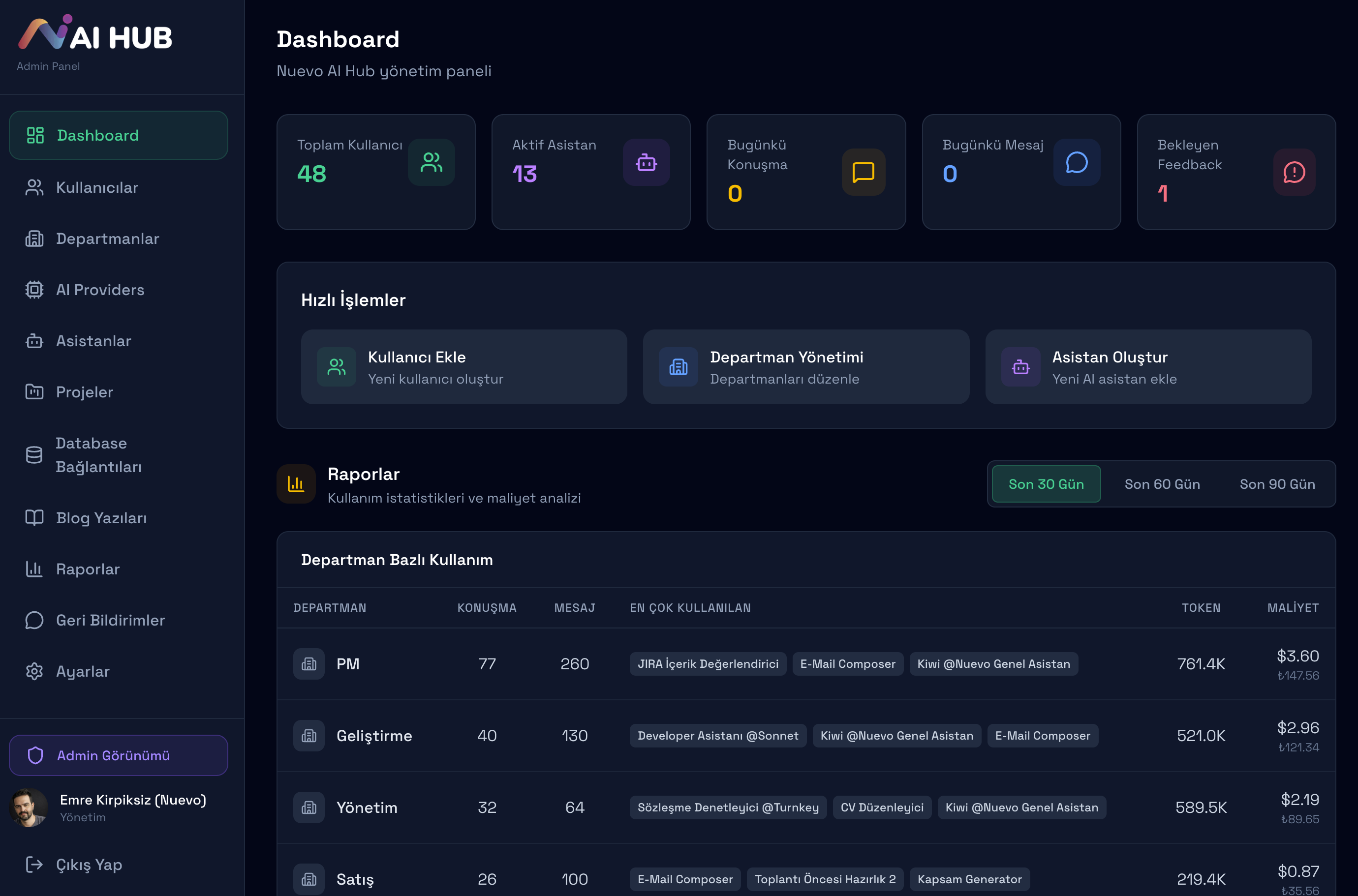Select the Son 30 Gün range
Image resolution: width=1358 pixels, height=896 pixels.
tap(1046, 484)
